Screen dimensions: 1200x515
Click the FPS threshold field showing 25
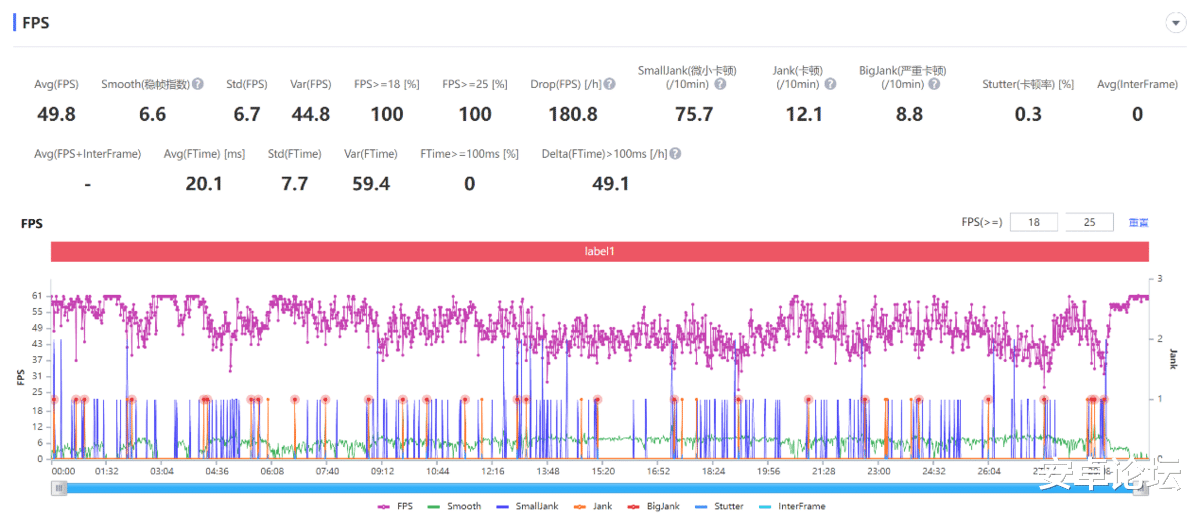coord(1090,222)
